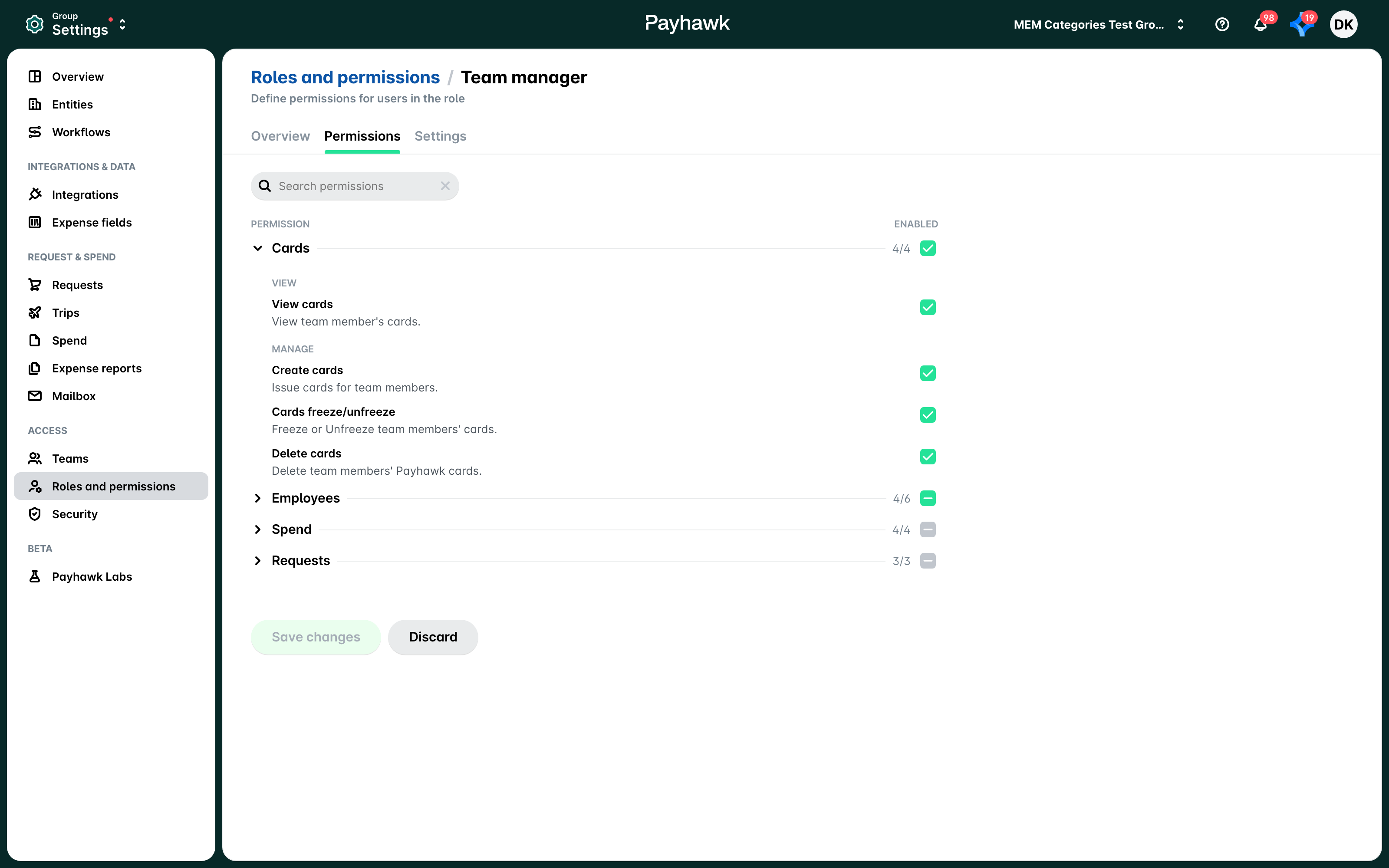The height and width of the screenshot is (868, 1389).
Task: Click the Payhawk Labs flask icon
Action: [34, 576]
